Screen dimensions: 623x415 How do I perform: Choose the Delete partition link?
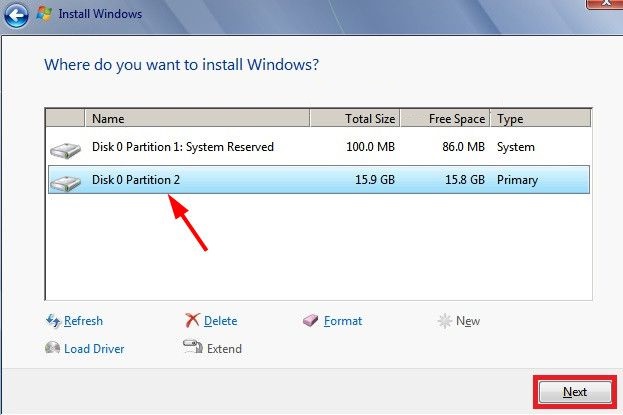click(221, 321)
